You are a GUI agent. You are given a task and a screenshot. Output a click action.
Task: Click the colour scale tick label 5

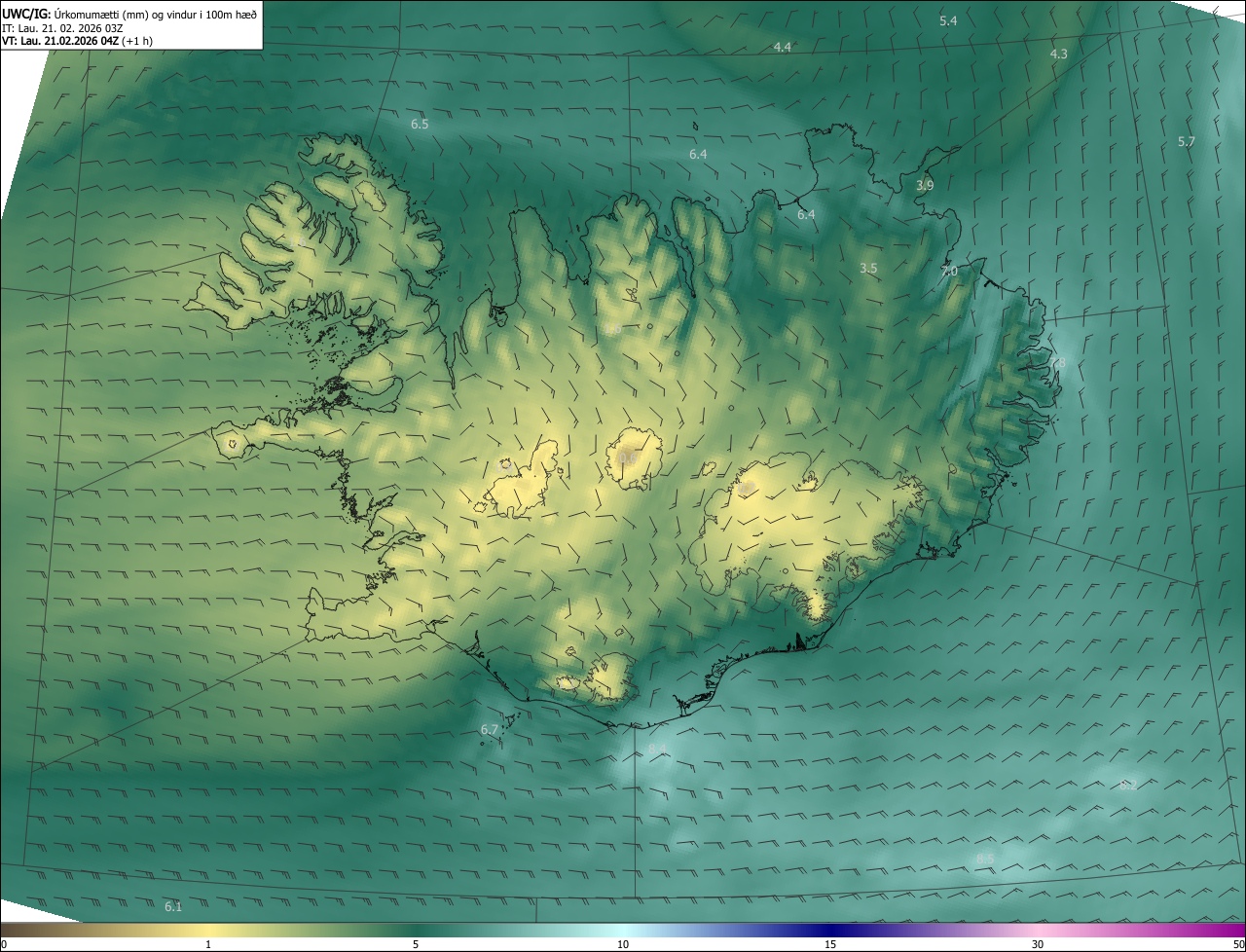[x=416, y=944]
